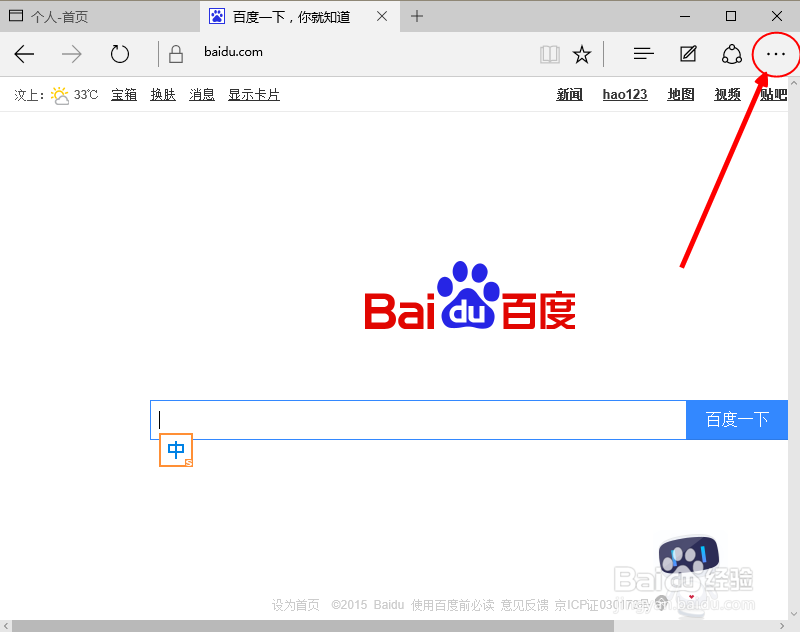This screenshot has height=632, width=800.
Task: Open Reading view book icon
Action: coord(549,54)
